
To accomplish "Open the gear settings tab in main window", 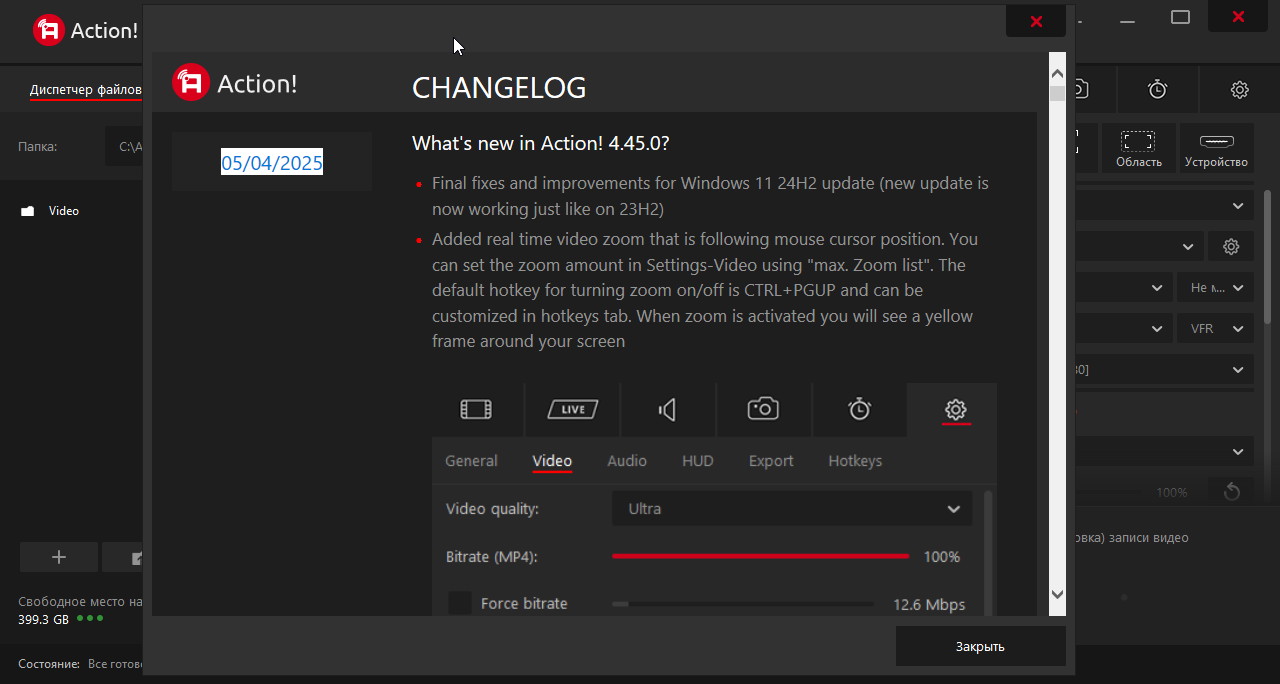I will [1240, 89].
